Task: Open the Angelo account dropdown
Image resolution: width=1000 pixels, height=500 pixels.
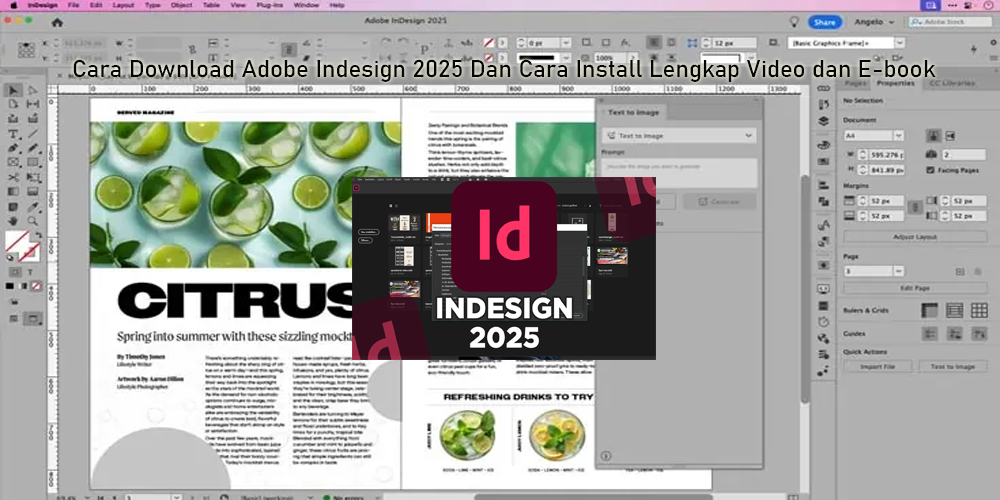Action: point(874,22)
